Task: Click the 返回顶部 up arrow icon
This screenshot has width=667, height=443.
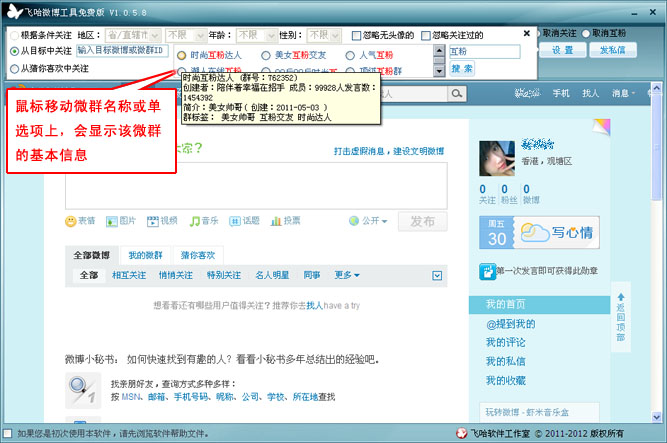Action: tap(621, 297)
